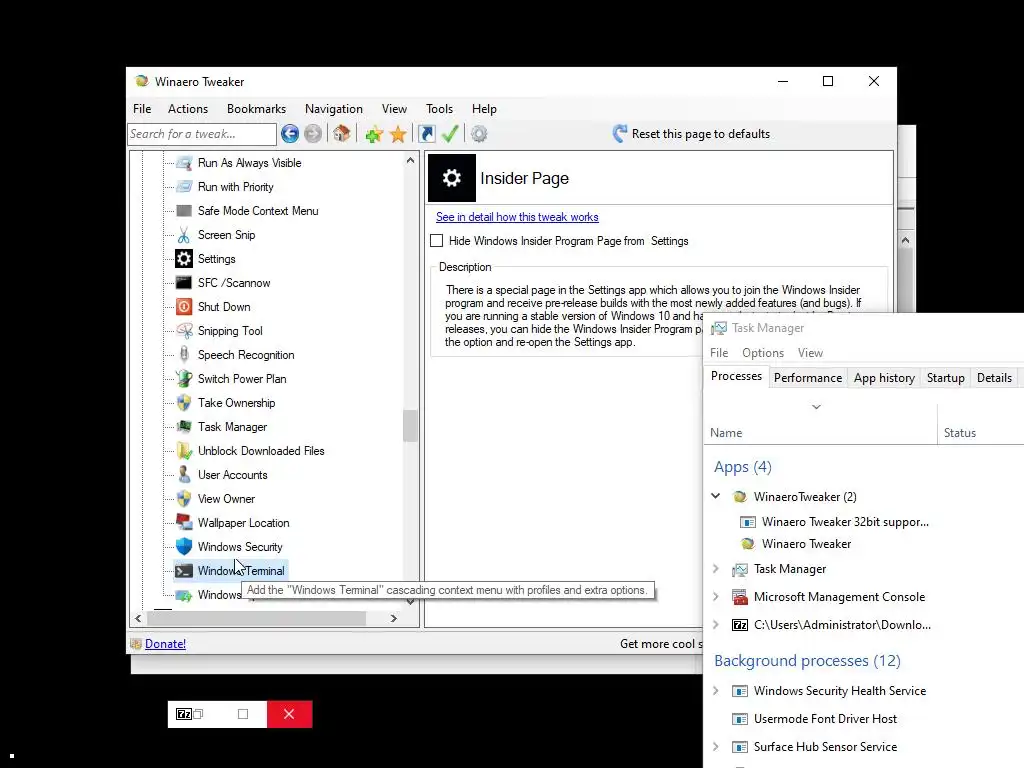Collapse WinaeroTweaker (2) group in Task Manager

(716, 496)
